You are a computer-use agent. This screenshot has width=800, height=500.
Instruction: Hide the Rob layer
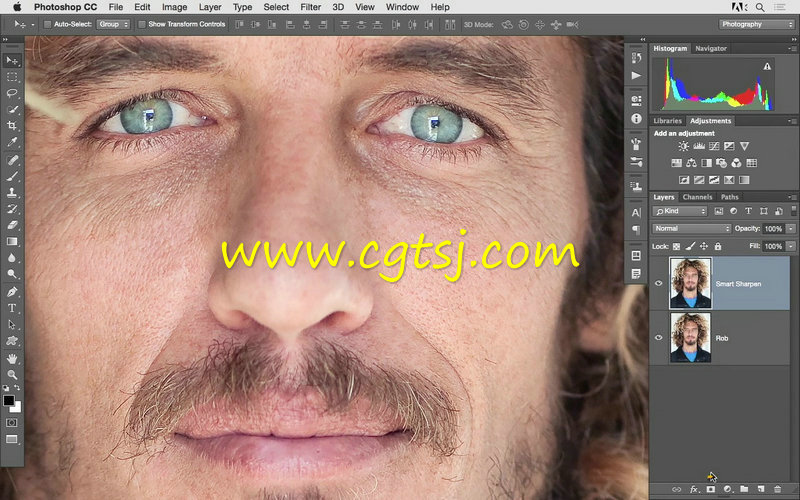pyautogui.click(x=658, y=338)
